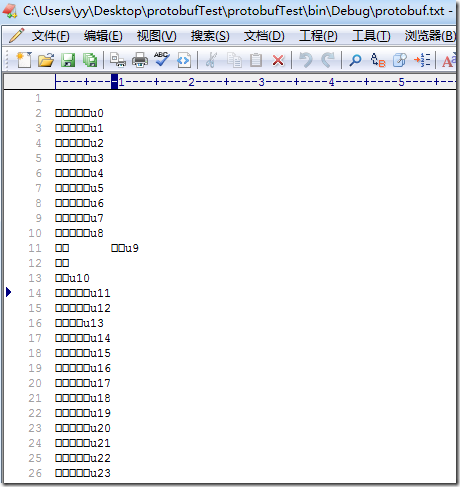Click the text ending in u17

point(83,383)
